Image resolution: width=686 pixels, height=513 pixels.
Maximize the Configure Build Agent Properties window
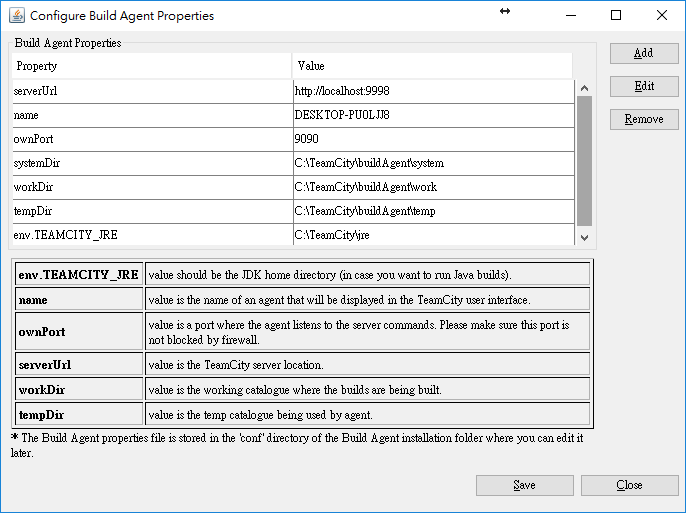coord(616,15)
